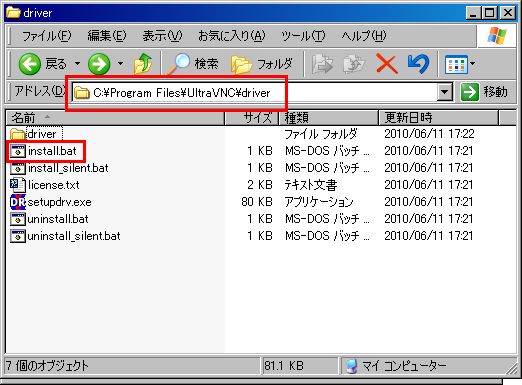Select the install.bat file icon

pos(18,151)
